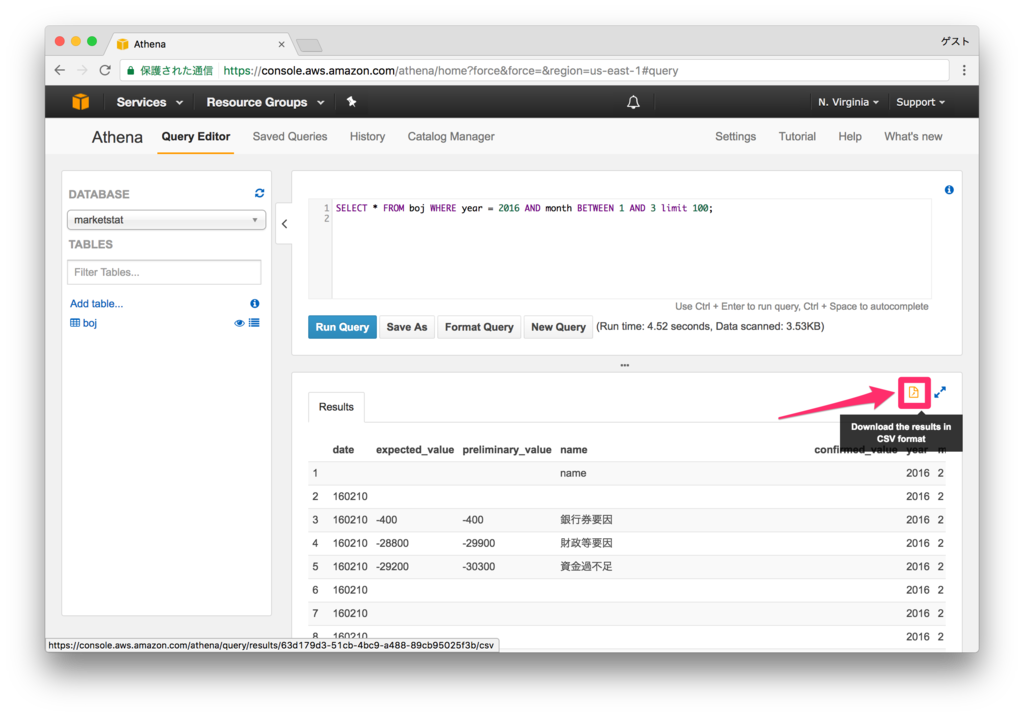The width and height of the screenshot is (1024, 717).
Task: Click the -29900 preliminary value cell
Action: click(479, 543)
